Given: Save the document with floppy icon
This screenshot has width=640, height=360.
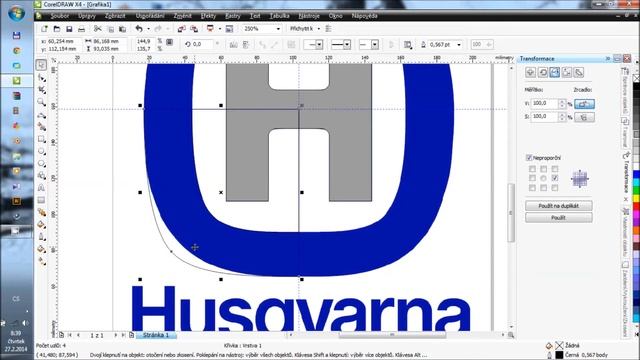Looking at the screenshot, I should click(x=69, y=29).
